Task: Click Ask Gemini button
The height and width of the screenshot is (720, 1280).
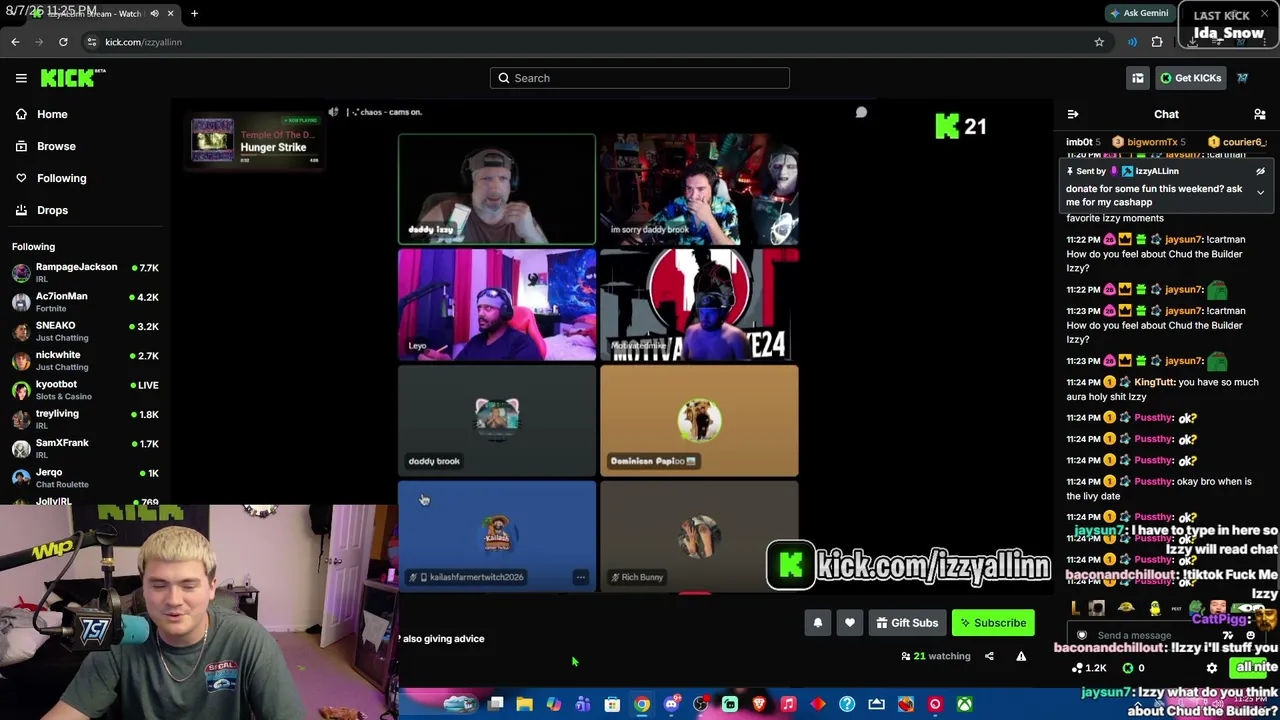Action: click(x=1139, y=14)
